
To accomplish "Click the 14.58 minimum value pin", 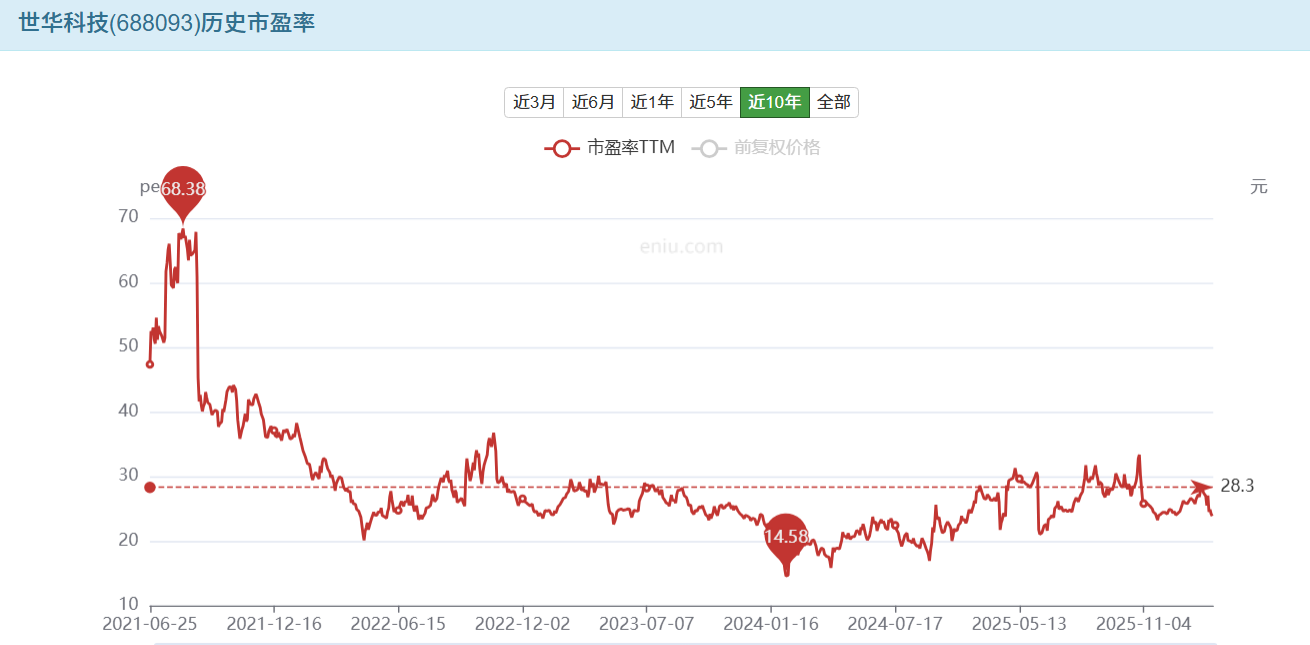I will tap(785, 538).
